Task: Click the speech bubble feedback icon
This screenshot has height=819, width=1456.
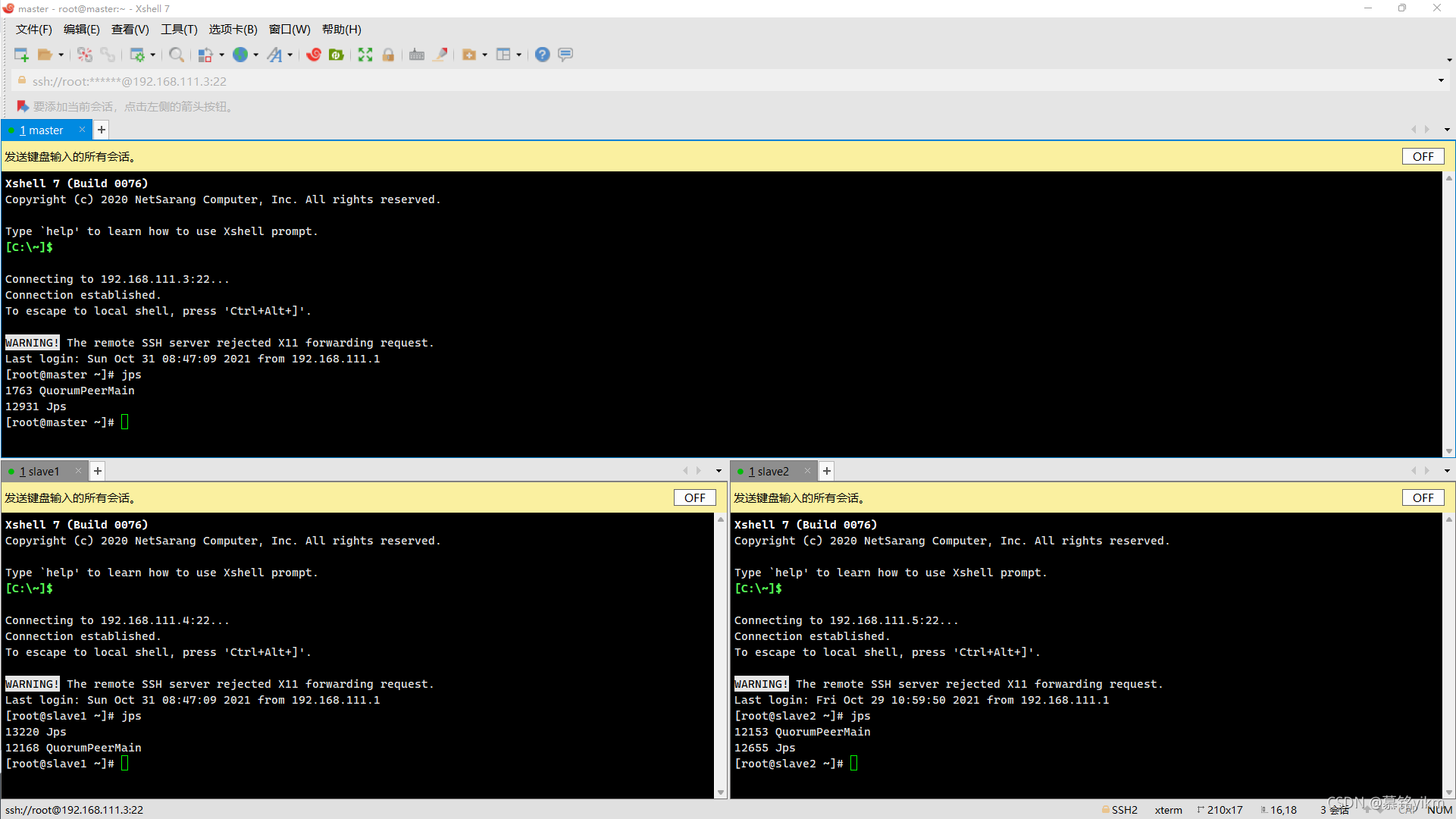Action: 565,55
